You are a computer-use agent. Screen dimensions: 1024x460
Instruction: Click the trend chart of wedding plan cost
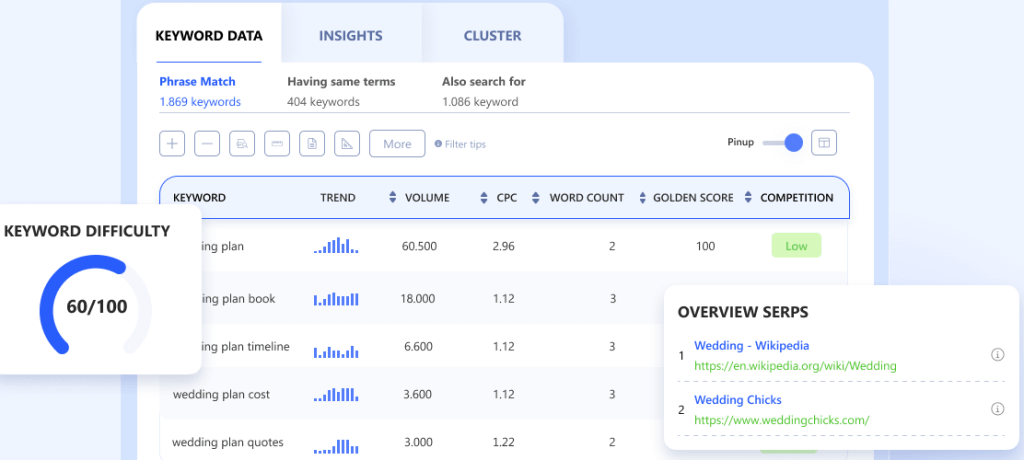point(336,395)
